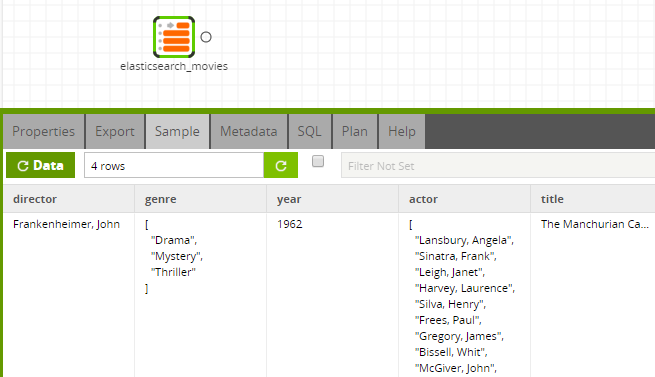Click the year column header
This screenshot has height=377, width=655.
pyautogui.click(x=333, y=199)
